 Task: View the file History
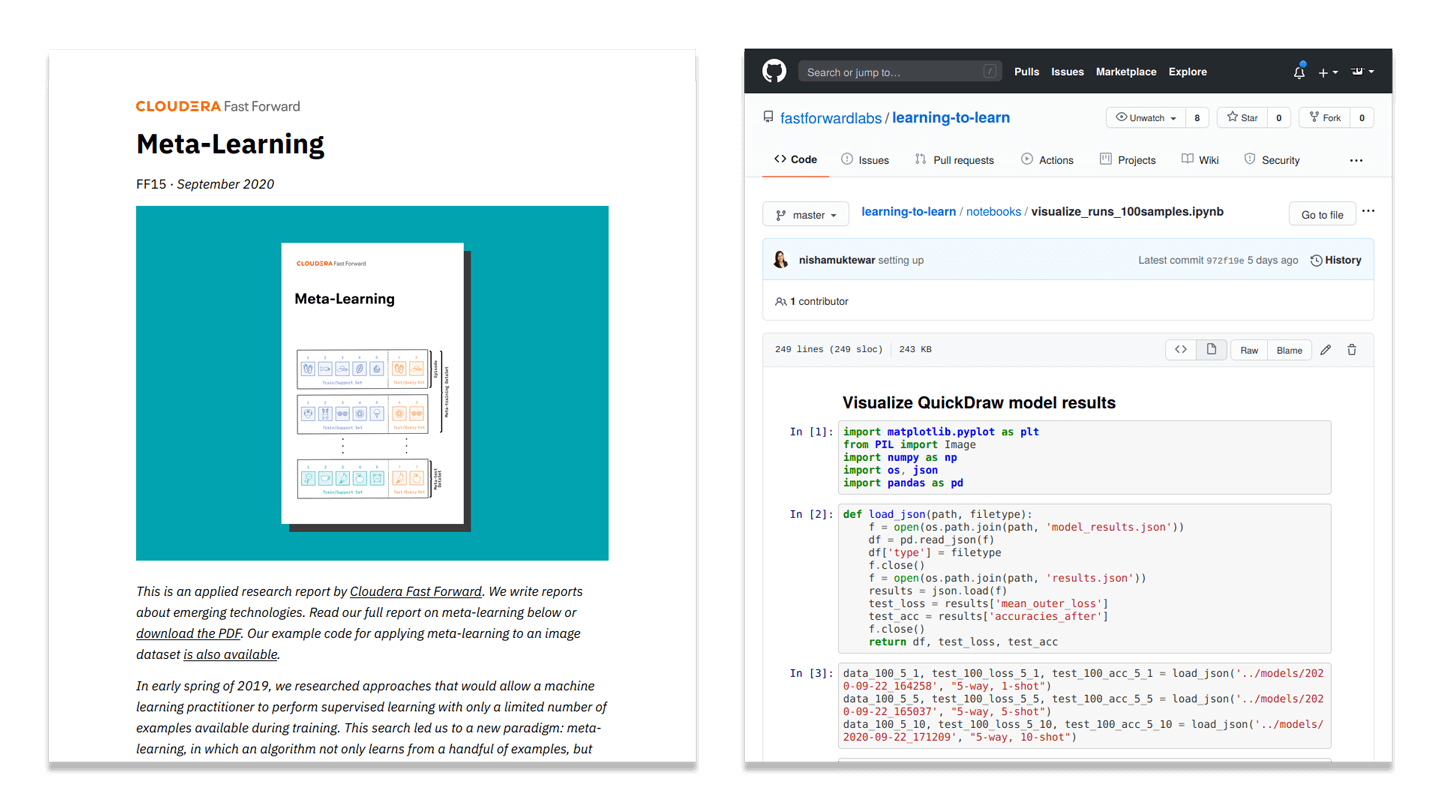point(1336,260)
